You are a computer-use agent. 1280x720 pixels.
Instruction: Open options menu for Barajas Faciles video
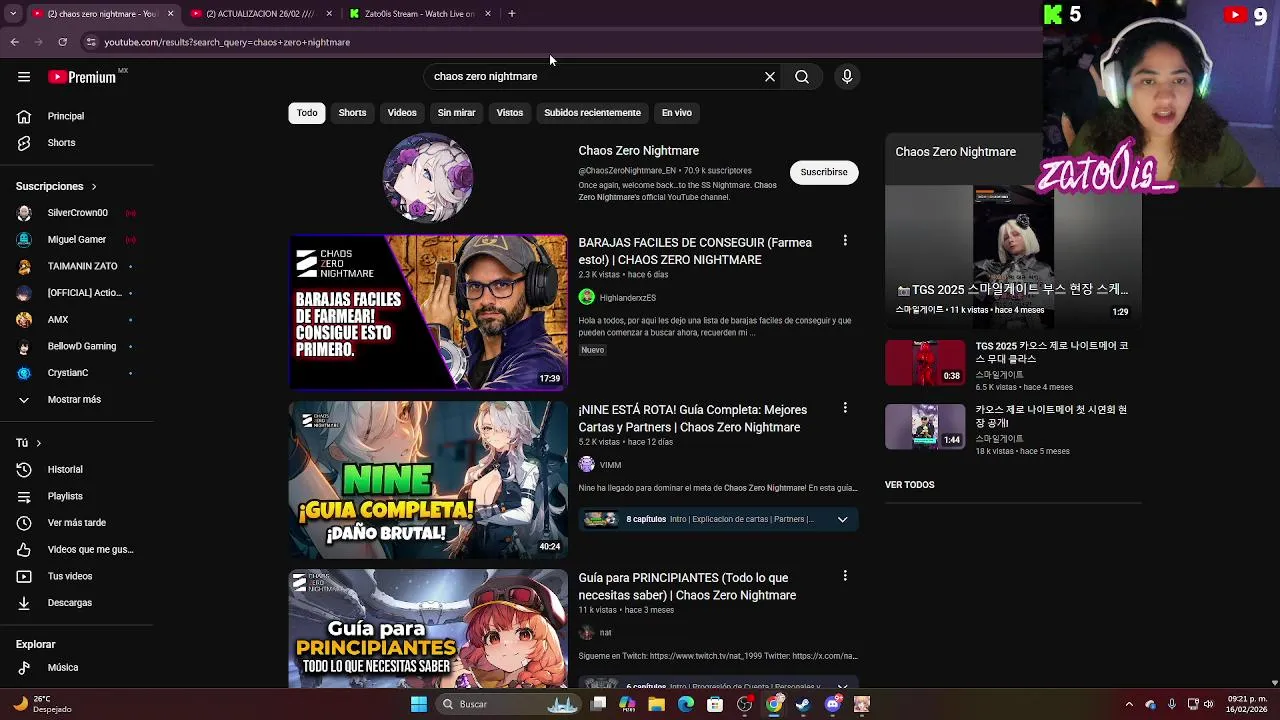coord(845,241)
